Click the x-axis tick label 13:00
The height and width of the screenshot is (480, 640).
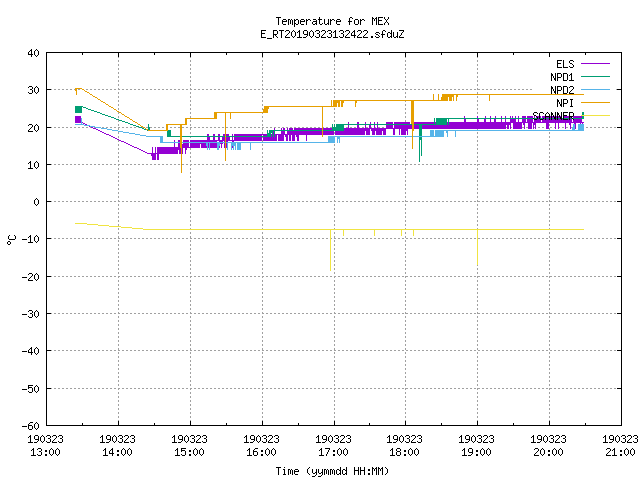pos(45,452)
